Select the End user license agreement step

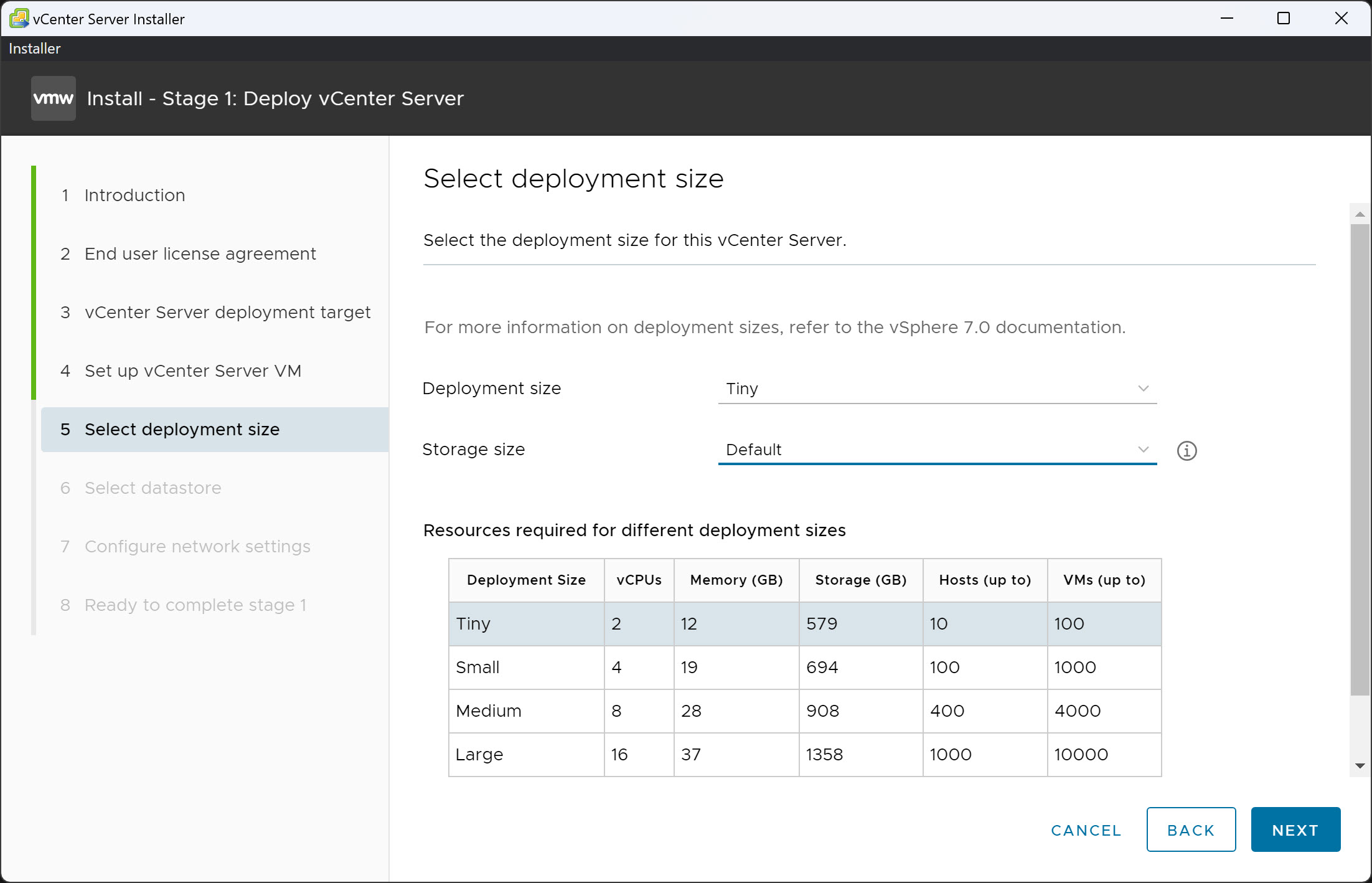coord(200,253)
